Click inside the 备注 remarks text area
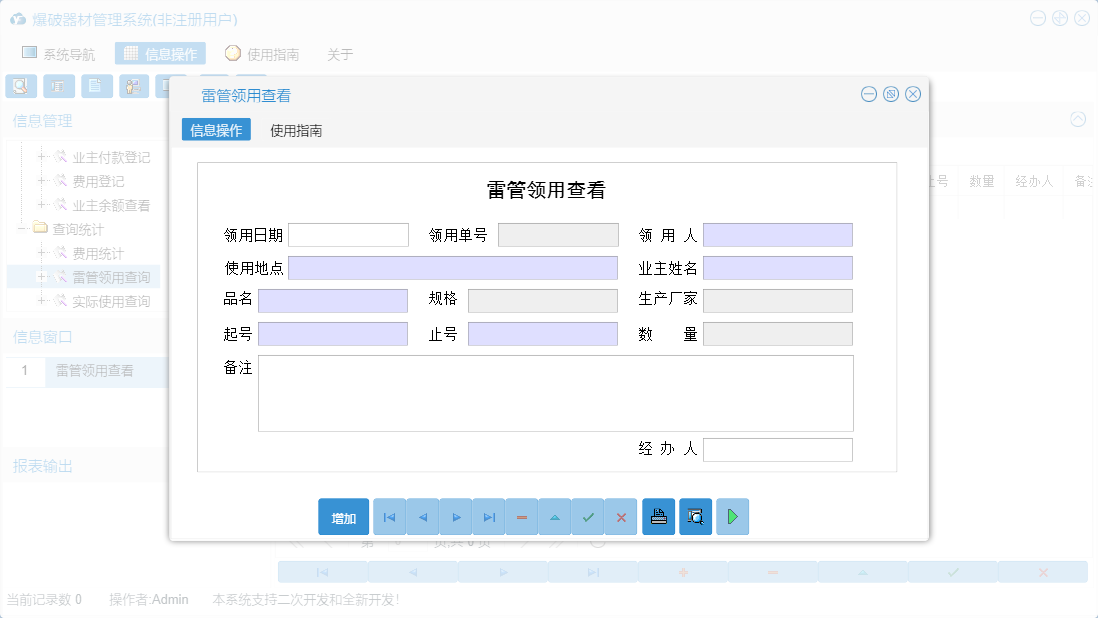This screenshot has width=1098, height=618. click(555, 395)
